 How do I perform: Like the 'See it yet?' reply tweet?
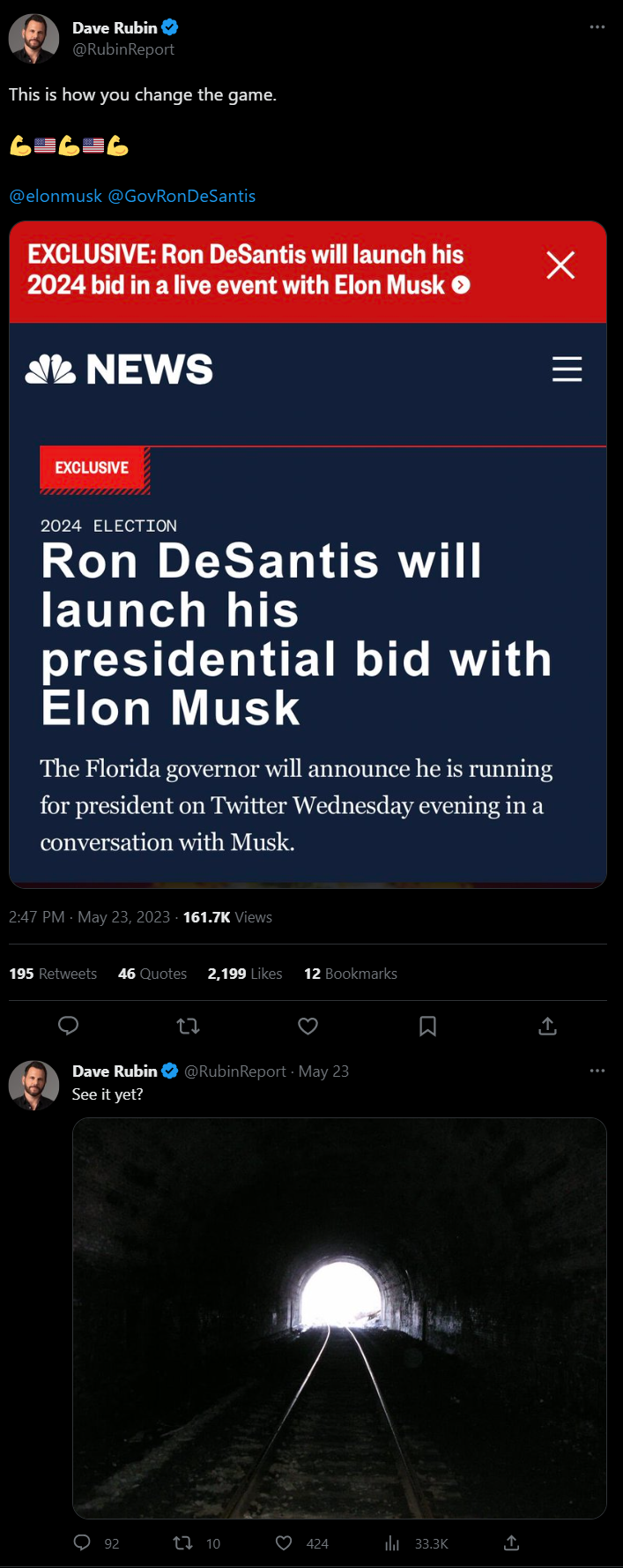[x=284, y=1543]
